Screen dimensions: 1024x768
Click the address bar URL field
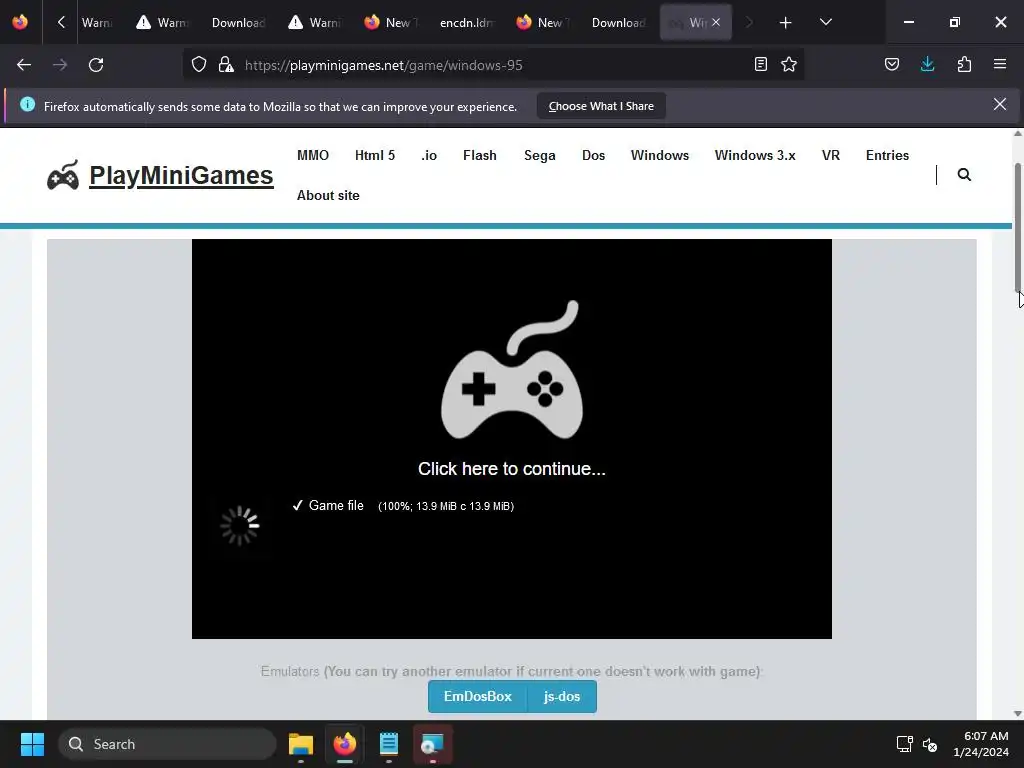coord(496,65)
